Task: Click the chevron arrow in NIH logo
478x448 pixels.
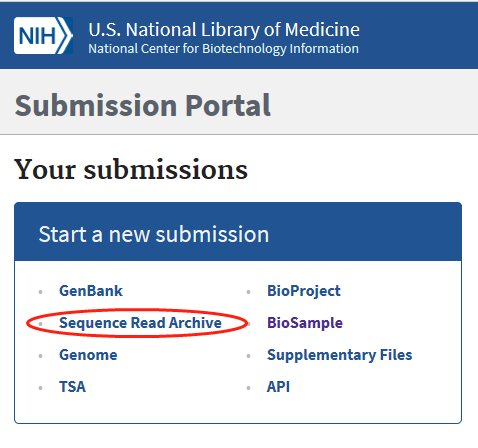Action: [66, 35]
